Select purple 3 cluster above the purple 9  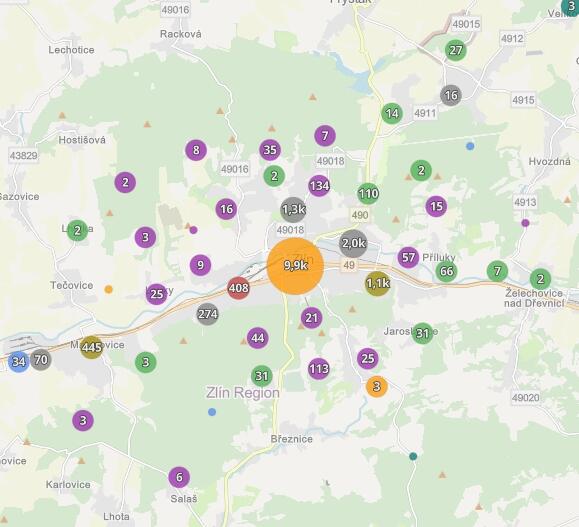point(145,237)
